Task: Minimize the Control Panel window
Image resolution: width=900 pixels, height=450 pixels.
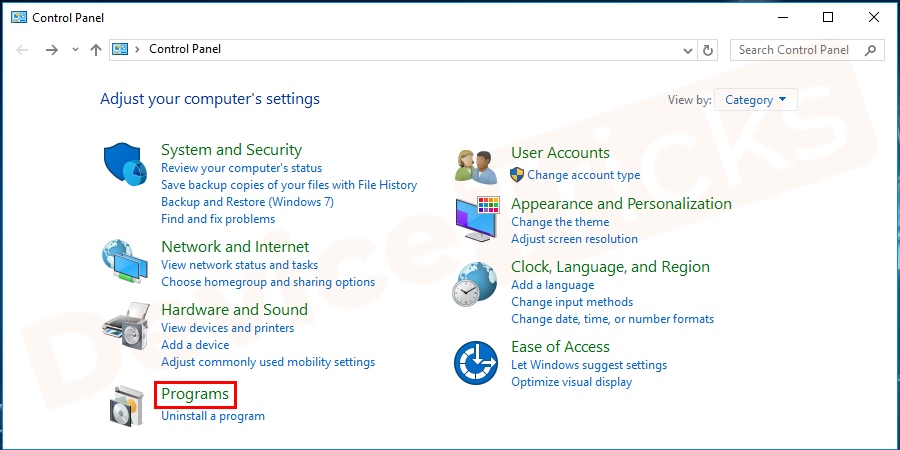Action: [782, 17]
